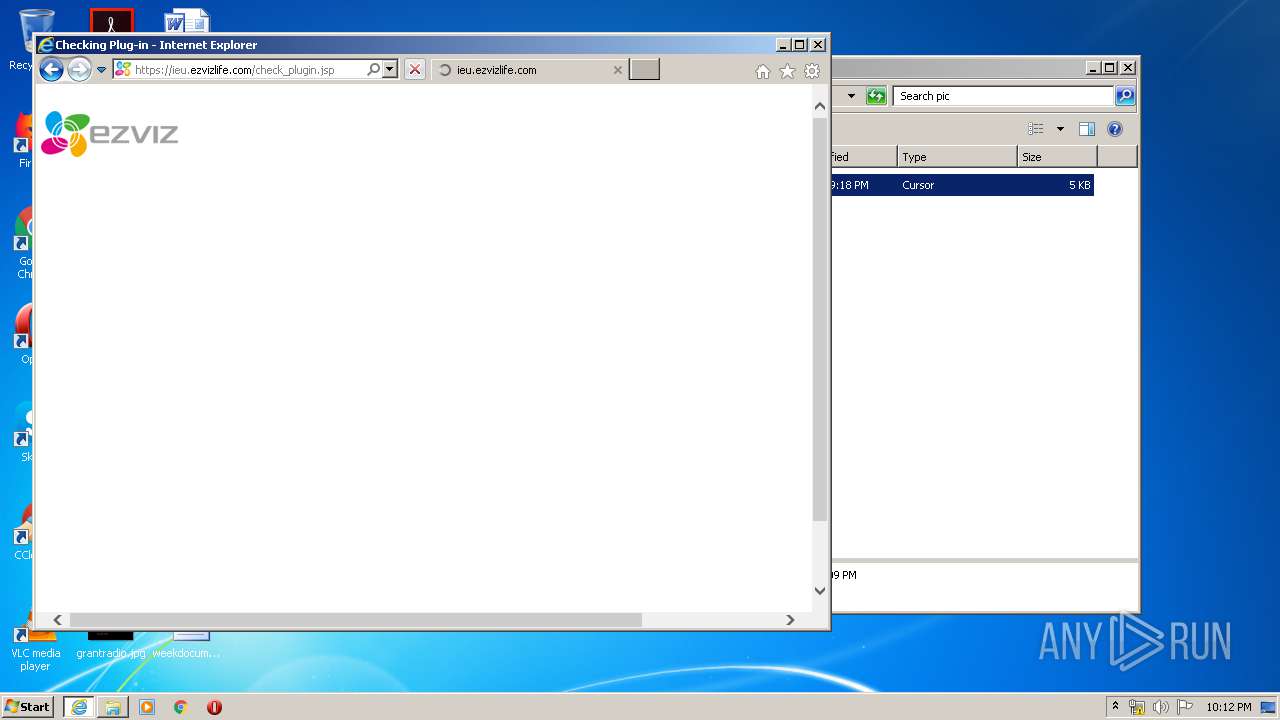1280x720 pixels.
Task: Click the page's vertical scrollbar down arrow
Action: click(820, 590)
